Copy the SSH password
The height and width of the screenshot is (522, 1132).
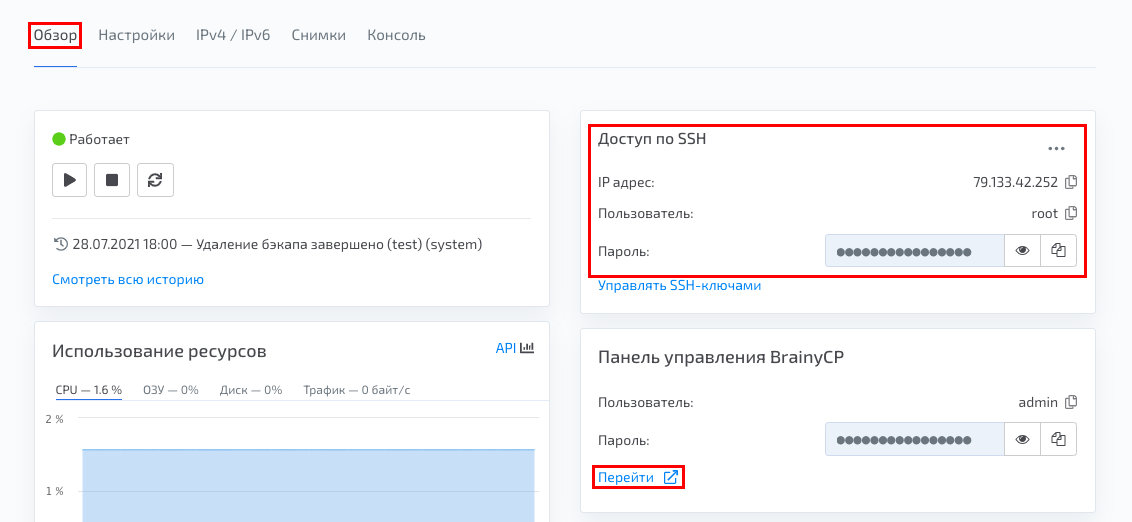[1058, 251]
